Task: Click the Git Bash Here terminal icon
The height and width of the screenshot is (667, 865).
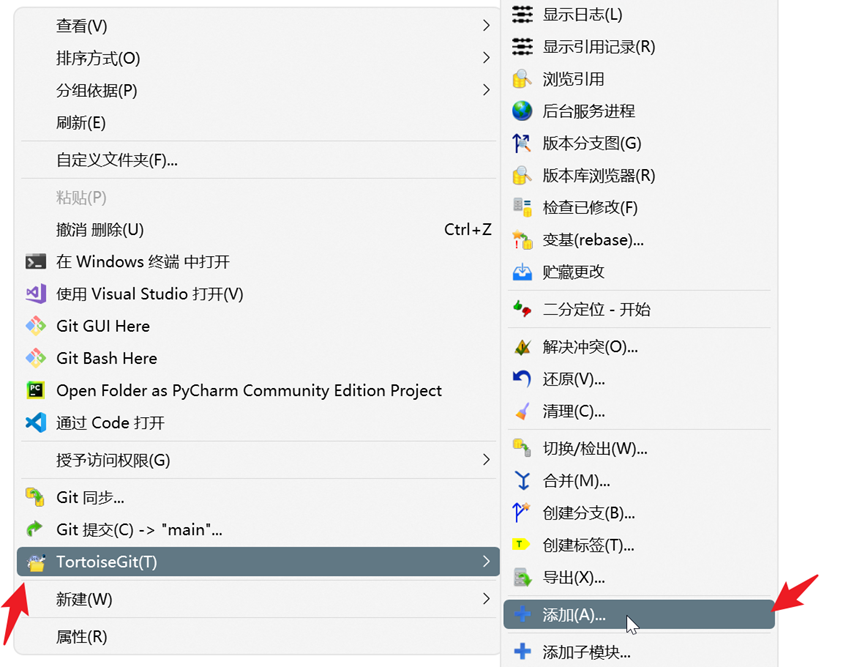Action: point(36,358)
